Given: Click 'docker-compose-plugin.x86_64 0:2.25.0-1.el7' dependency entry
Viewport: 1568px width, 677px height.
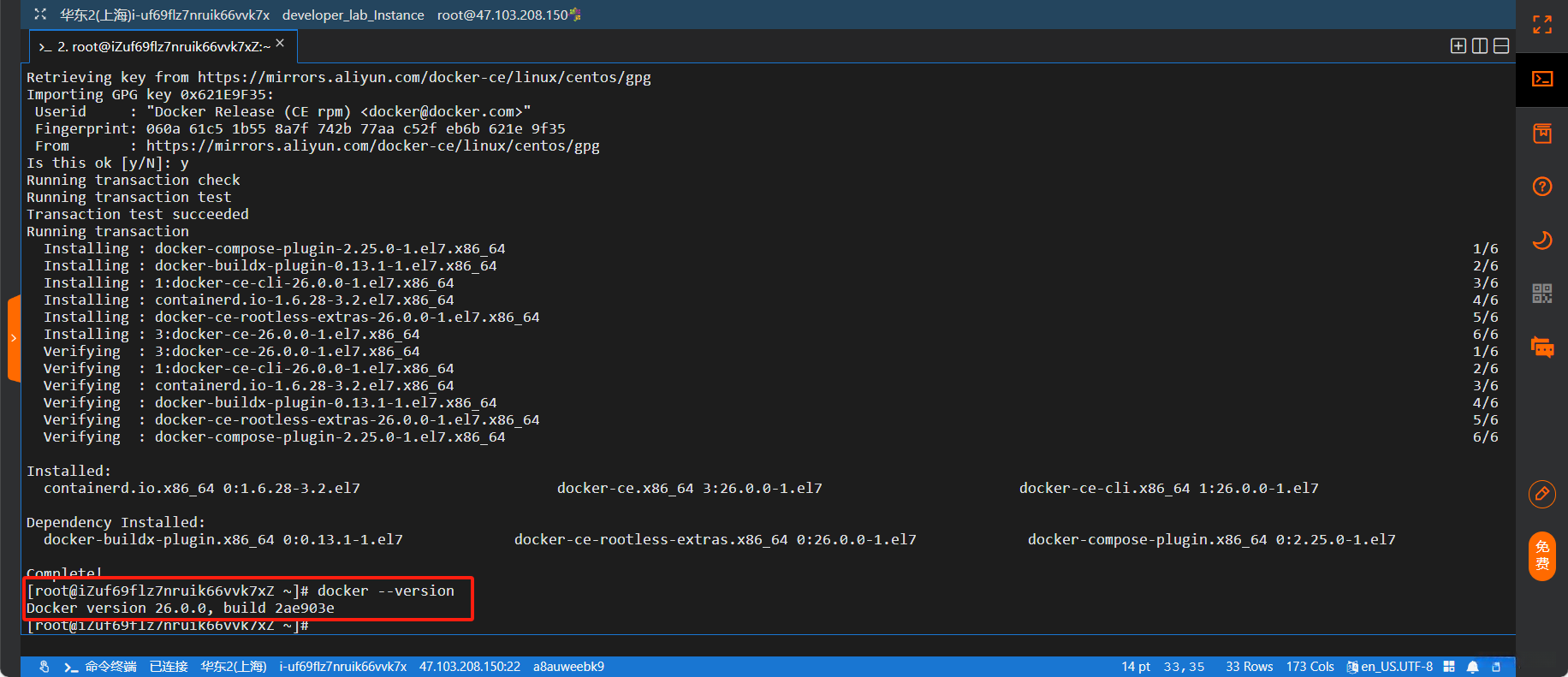Looking at the screenshot, I should tap(1212, 539).
